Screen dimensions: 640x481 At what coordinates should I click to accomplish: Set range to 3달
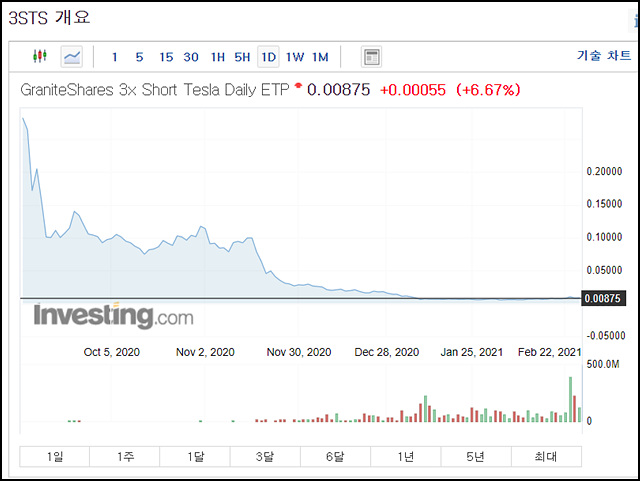(265, 457)
